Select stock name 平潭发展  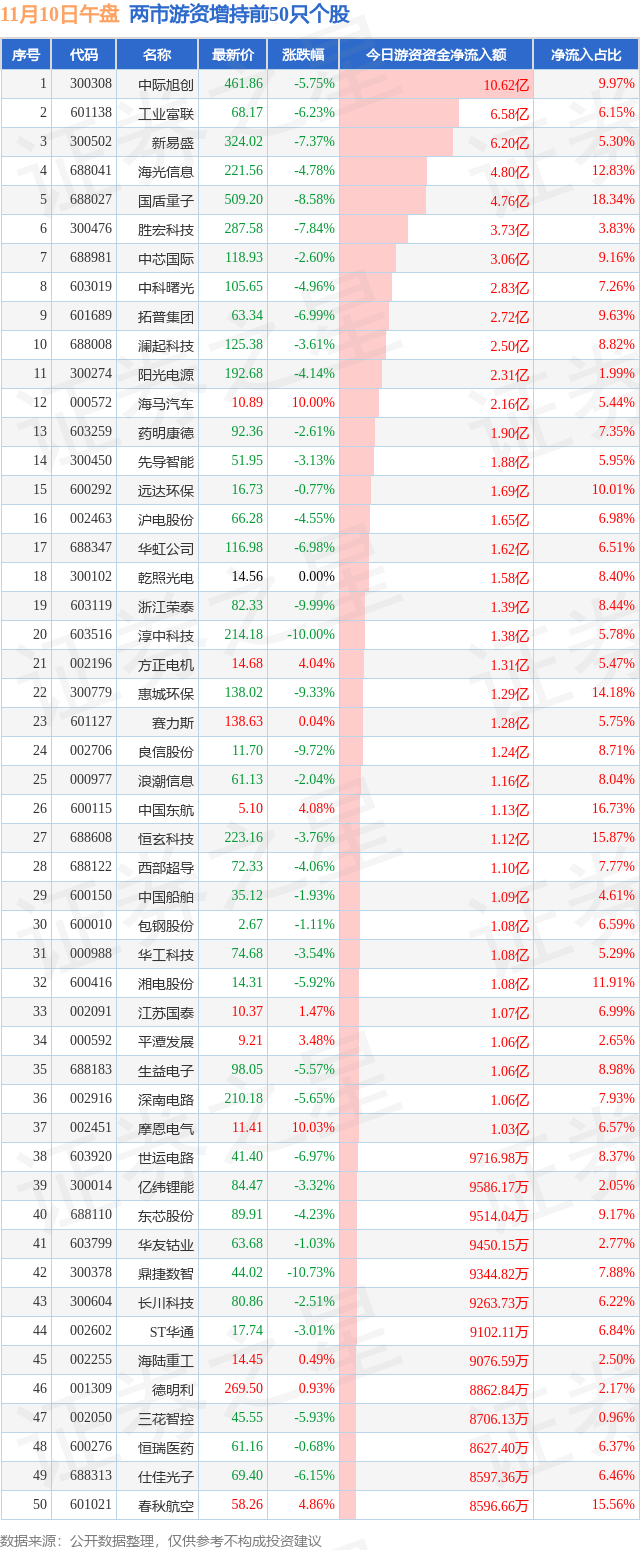tap(167, 1042)
